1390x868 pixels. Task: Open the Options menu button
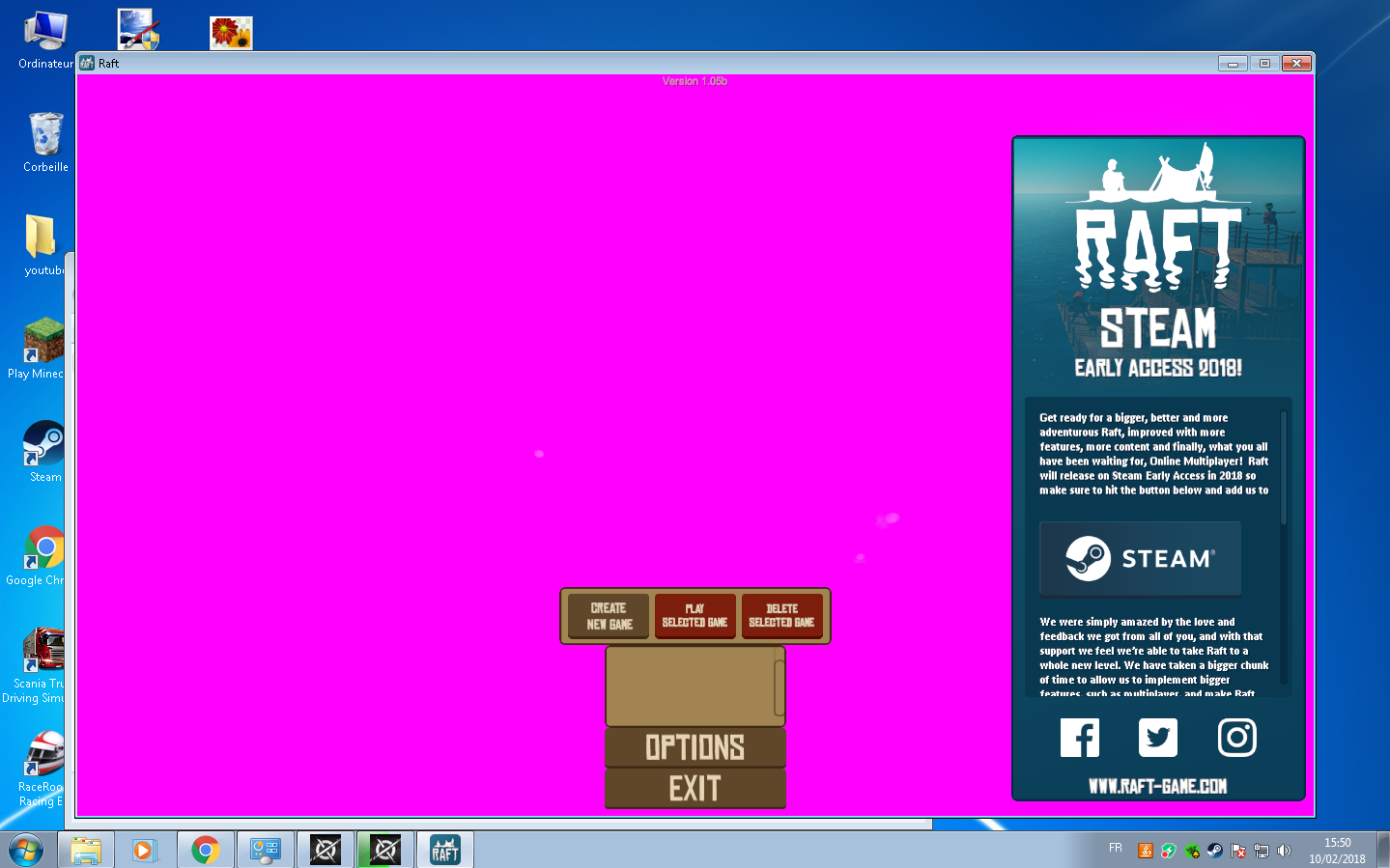click(x=695, y=747)
